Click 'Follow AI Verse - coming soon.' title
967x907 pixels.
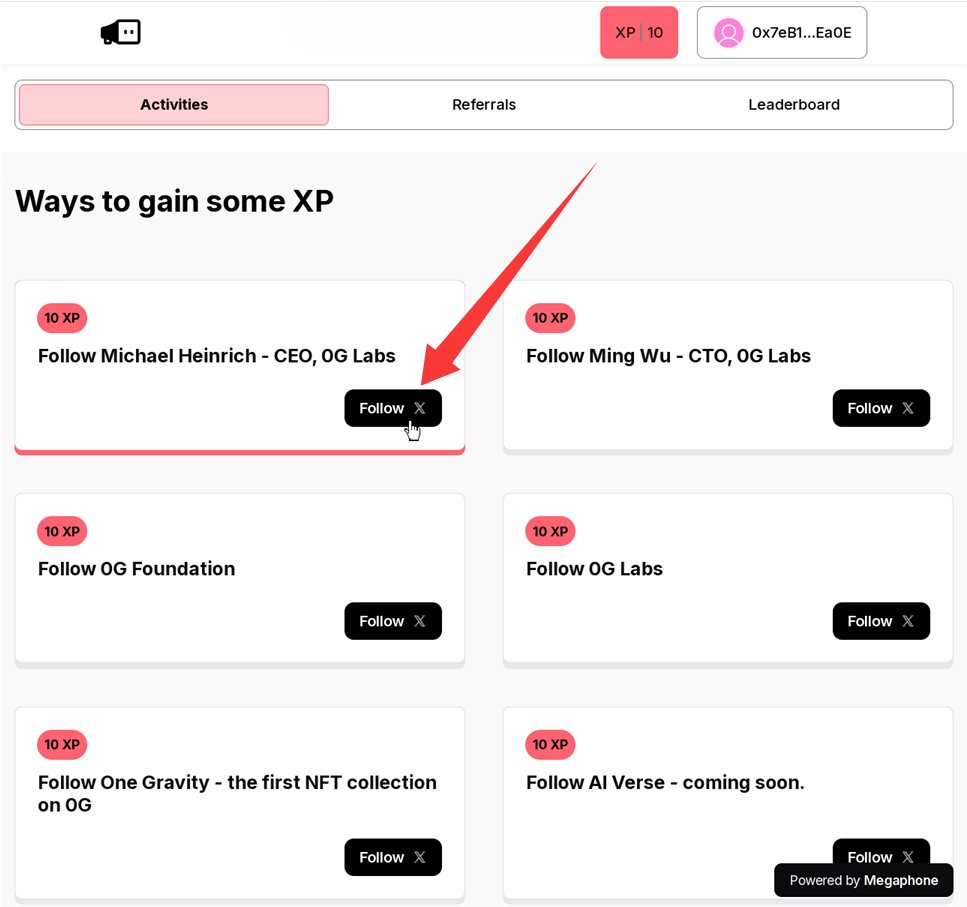(665, 782)
